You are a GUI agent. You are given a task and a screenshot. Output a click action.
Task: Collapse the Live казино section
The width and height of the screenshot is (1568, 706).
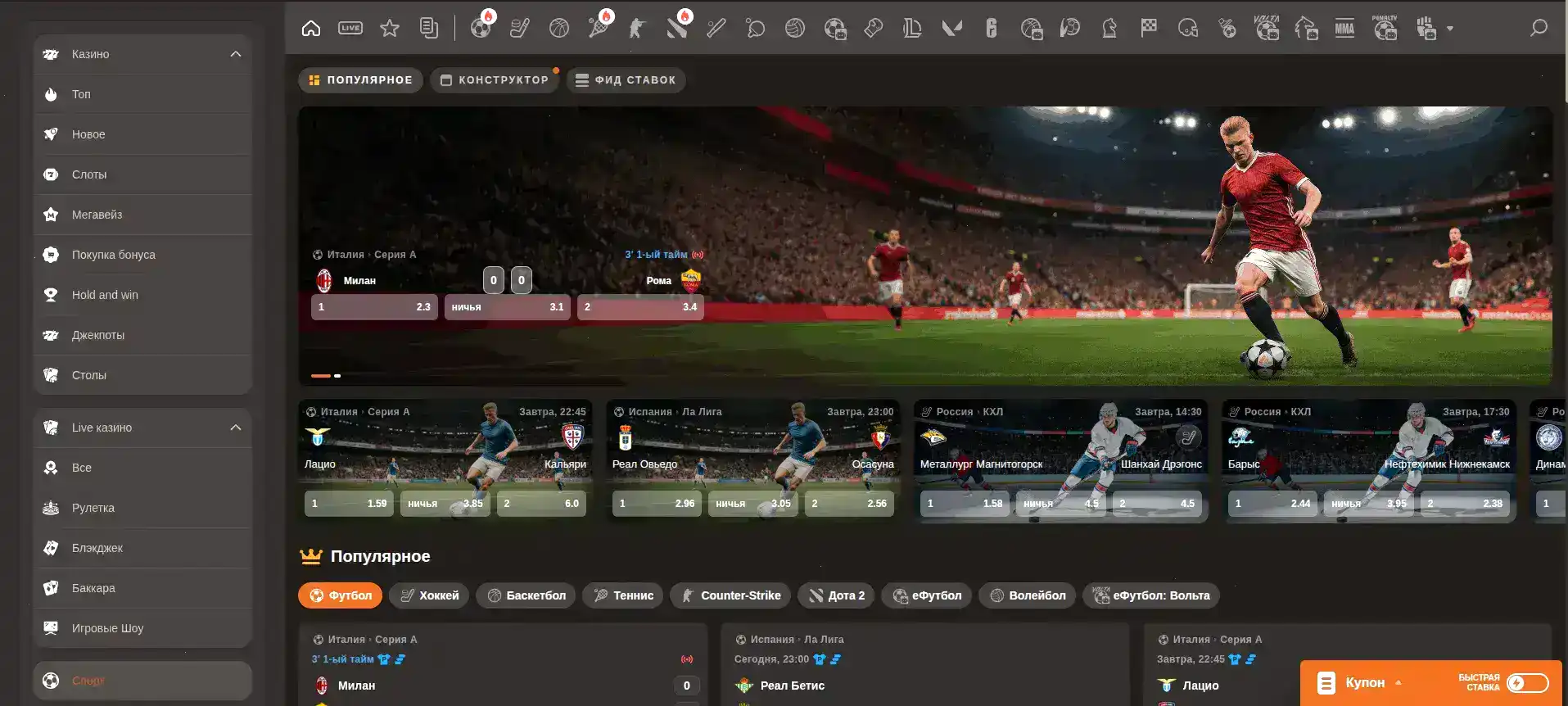[236, 428]
